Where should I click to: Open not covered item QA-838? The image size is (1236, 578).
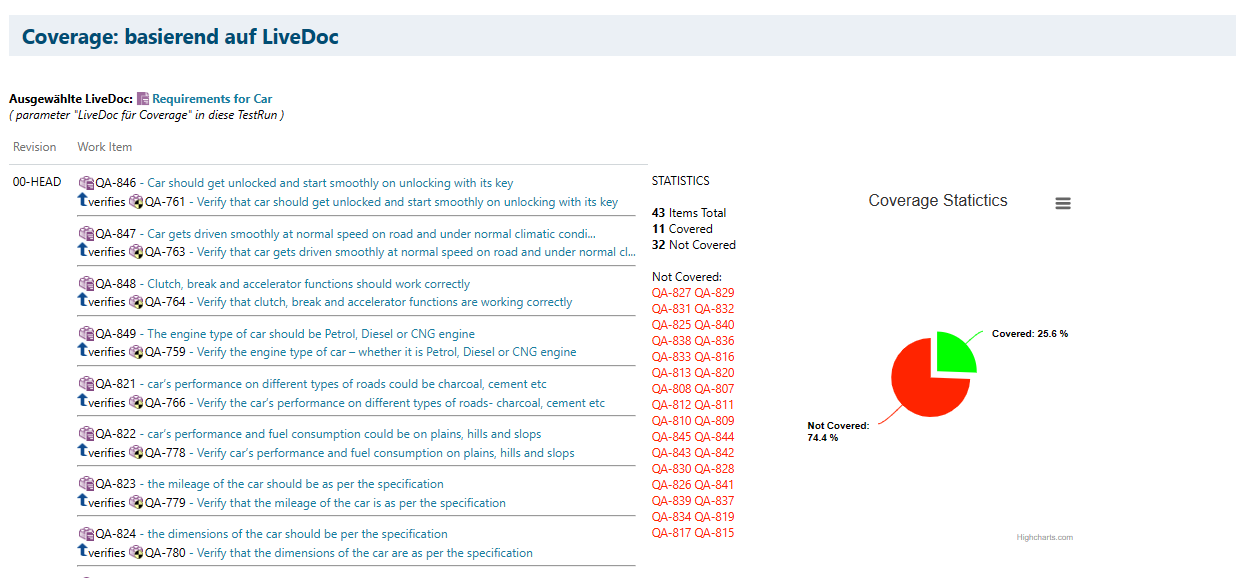click(671, 341)
